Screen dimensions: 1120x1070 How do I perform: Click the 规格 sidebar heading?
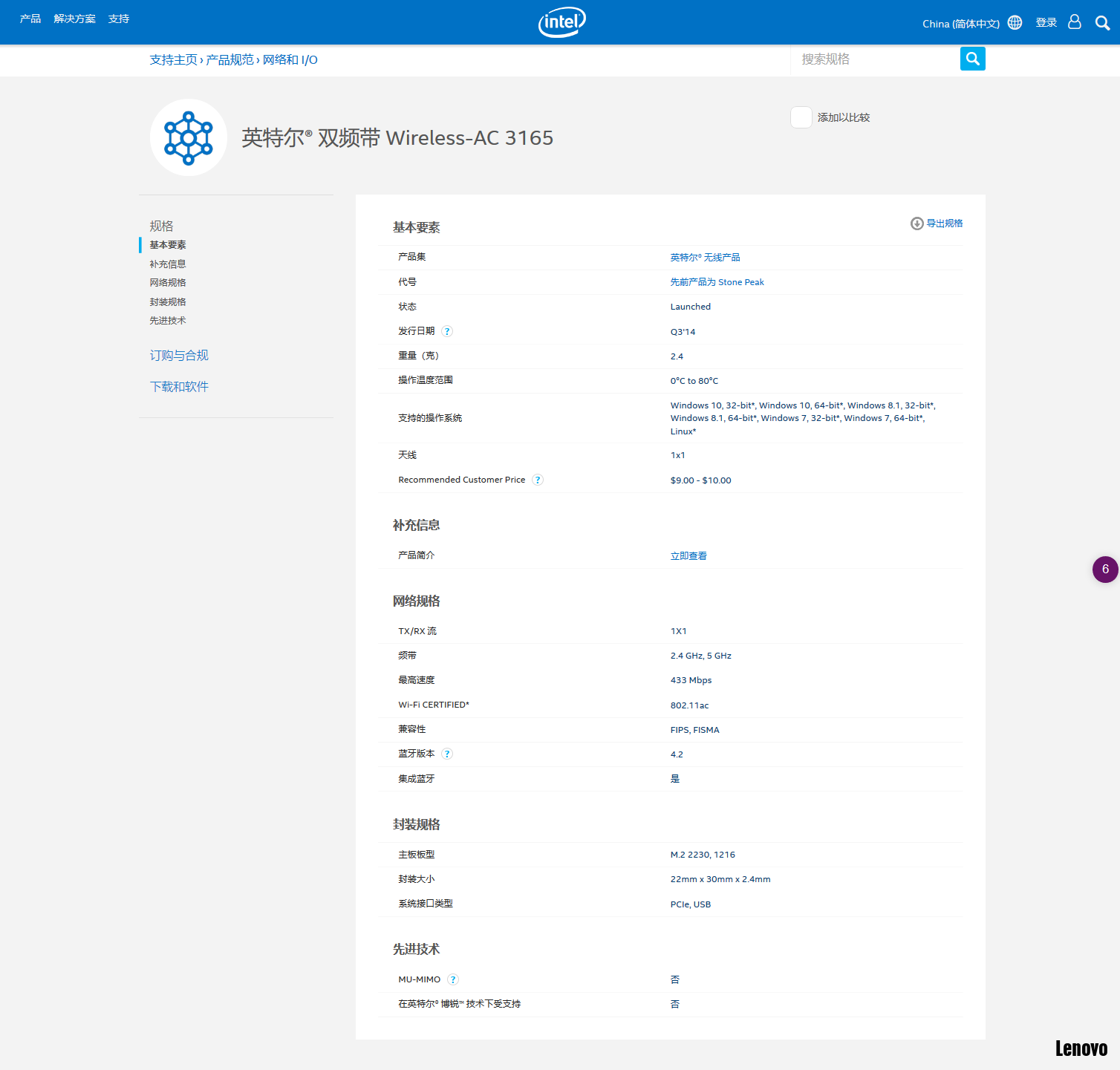coord(161,226)
